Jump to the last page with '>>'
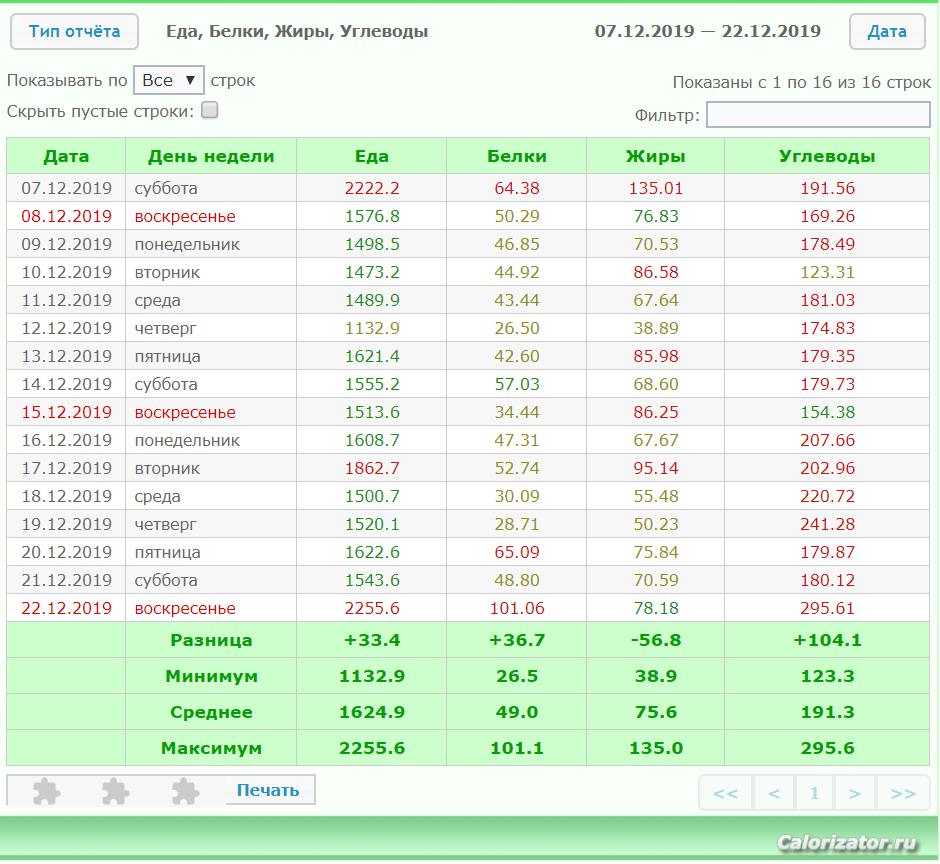The height and width of the screenshot is (864, 940). click(903, 794)
